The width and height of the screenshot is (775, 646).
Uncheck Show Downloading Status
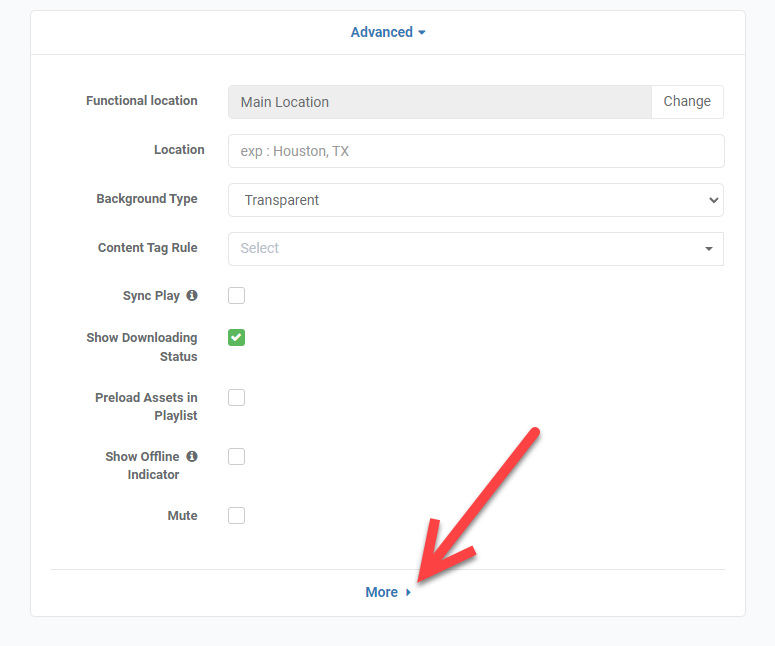pyautogui.click(x=236, y=338)
